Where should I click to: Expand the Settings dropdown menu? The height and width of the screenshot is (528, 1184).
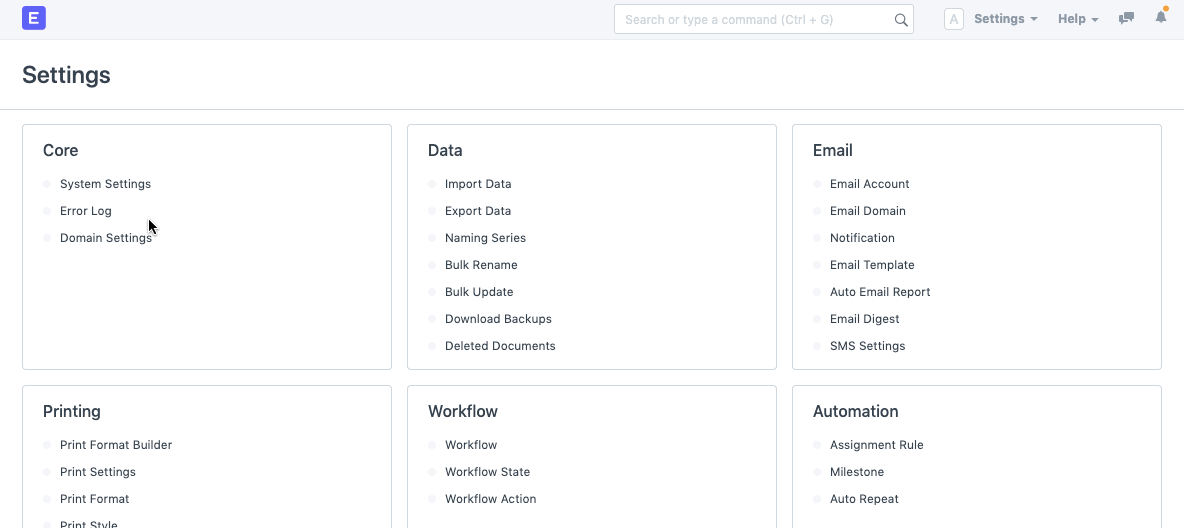(1005, 19)
